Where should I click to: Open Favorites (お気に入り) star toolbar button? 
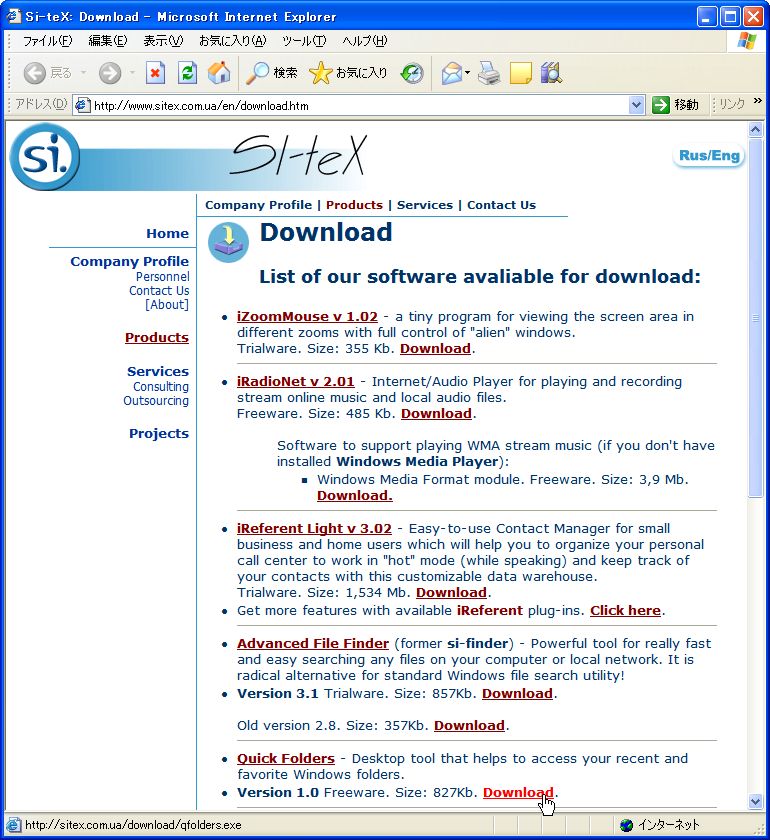coord(348,73)
